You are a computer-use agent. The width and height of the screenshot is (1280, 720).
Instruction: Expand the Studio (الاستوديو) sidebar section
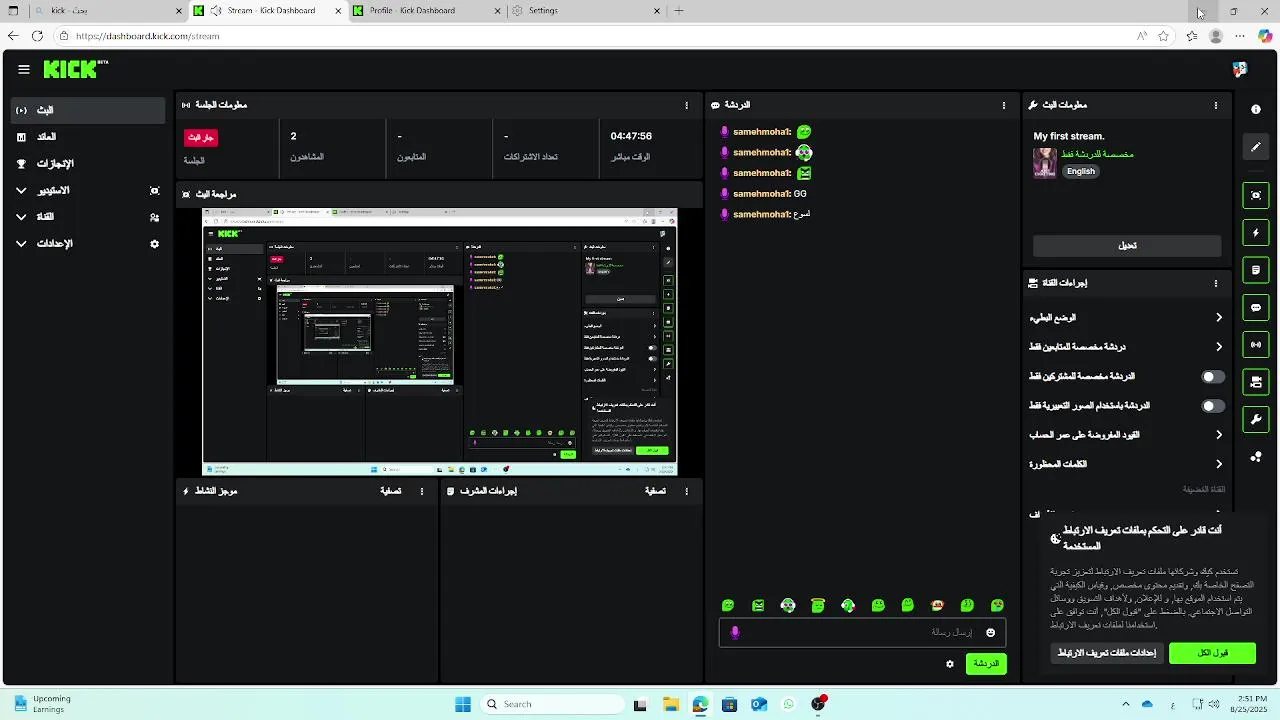(88, 190)
